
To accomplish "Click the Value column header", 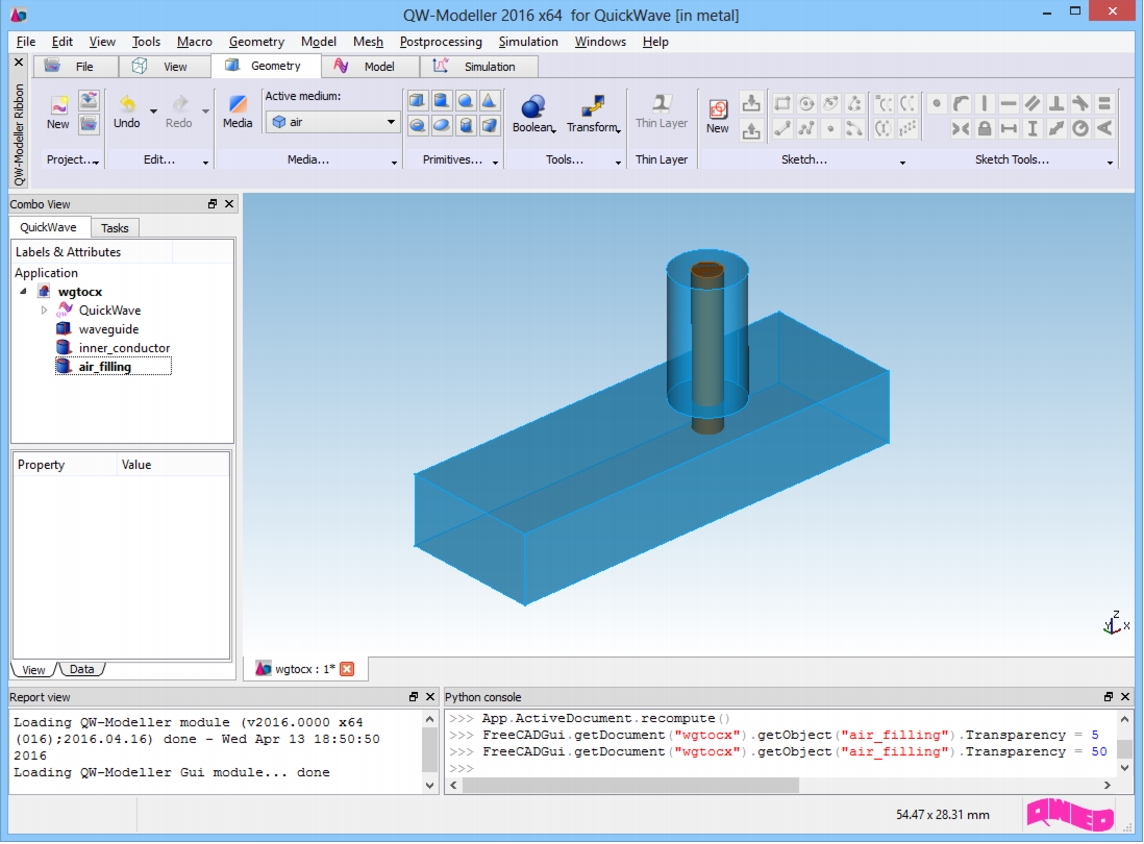I will [172, 465].
